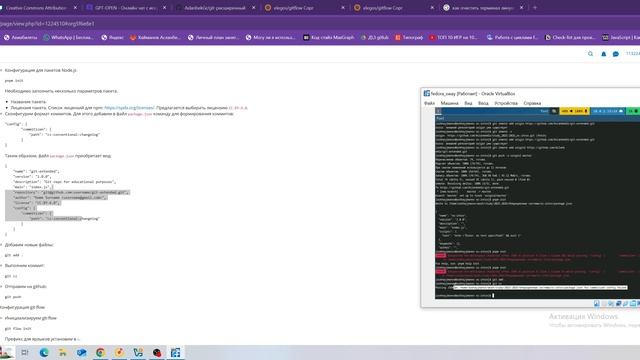The height and width of the screenshot is (360, 640).
Task: Launch Microsoft Edge from taskbar
Action: click(44, 353)
